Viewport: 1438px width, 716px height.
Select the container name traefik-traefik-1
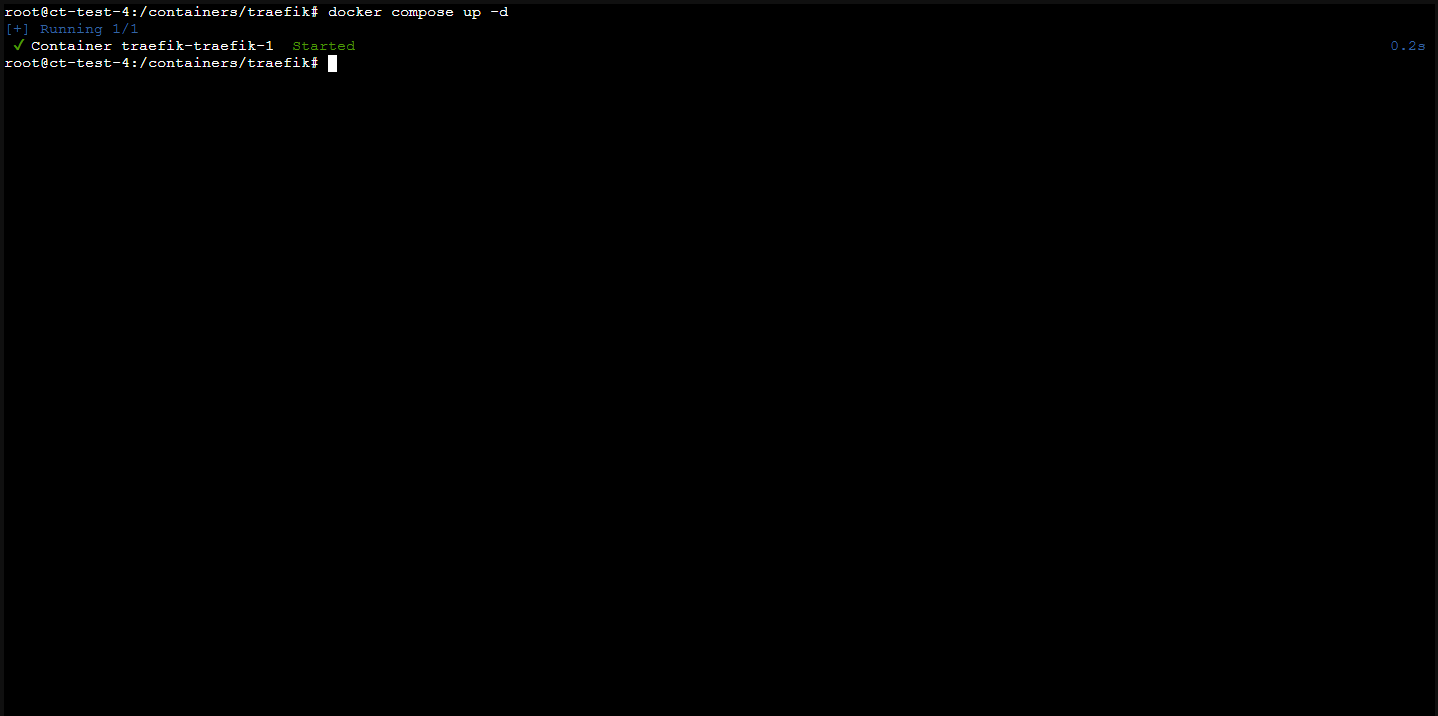click(197, 46)
